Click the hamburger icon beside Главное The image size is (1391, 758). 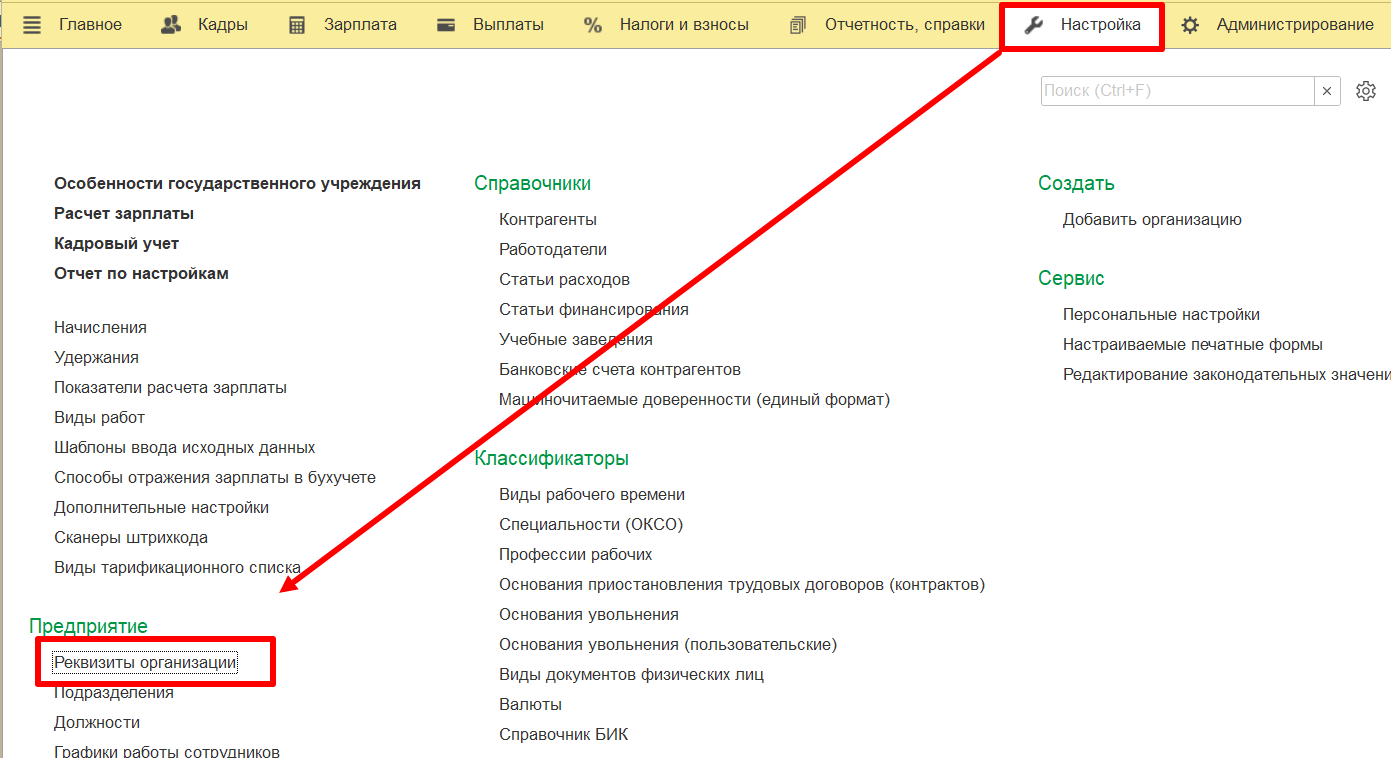coord(32,25)
